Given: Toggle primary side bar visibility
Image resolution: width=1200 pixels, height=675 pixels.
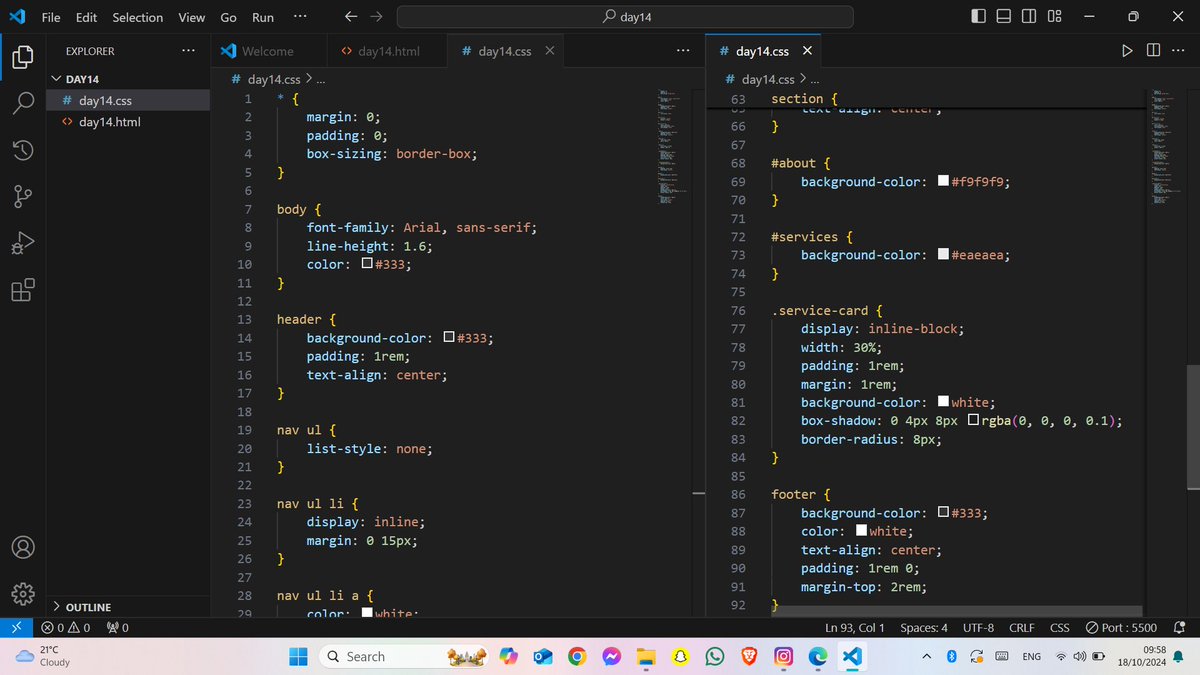Looking at the screenshot, I should pos(978,17).
